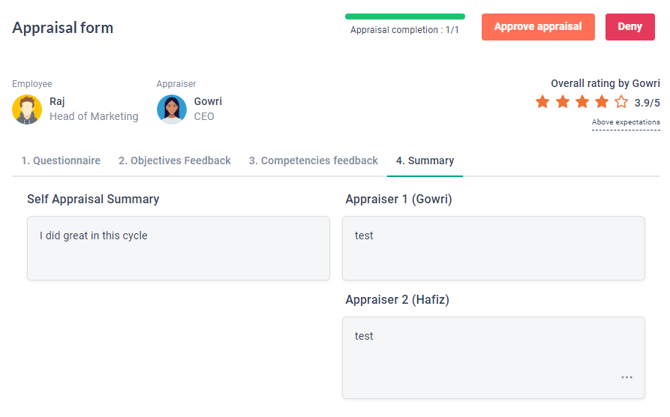
Task: Click Raj's employee avatar
Action: click(x=27, y=109)
